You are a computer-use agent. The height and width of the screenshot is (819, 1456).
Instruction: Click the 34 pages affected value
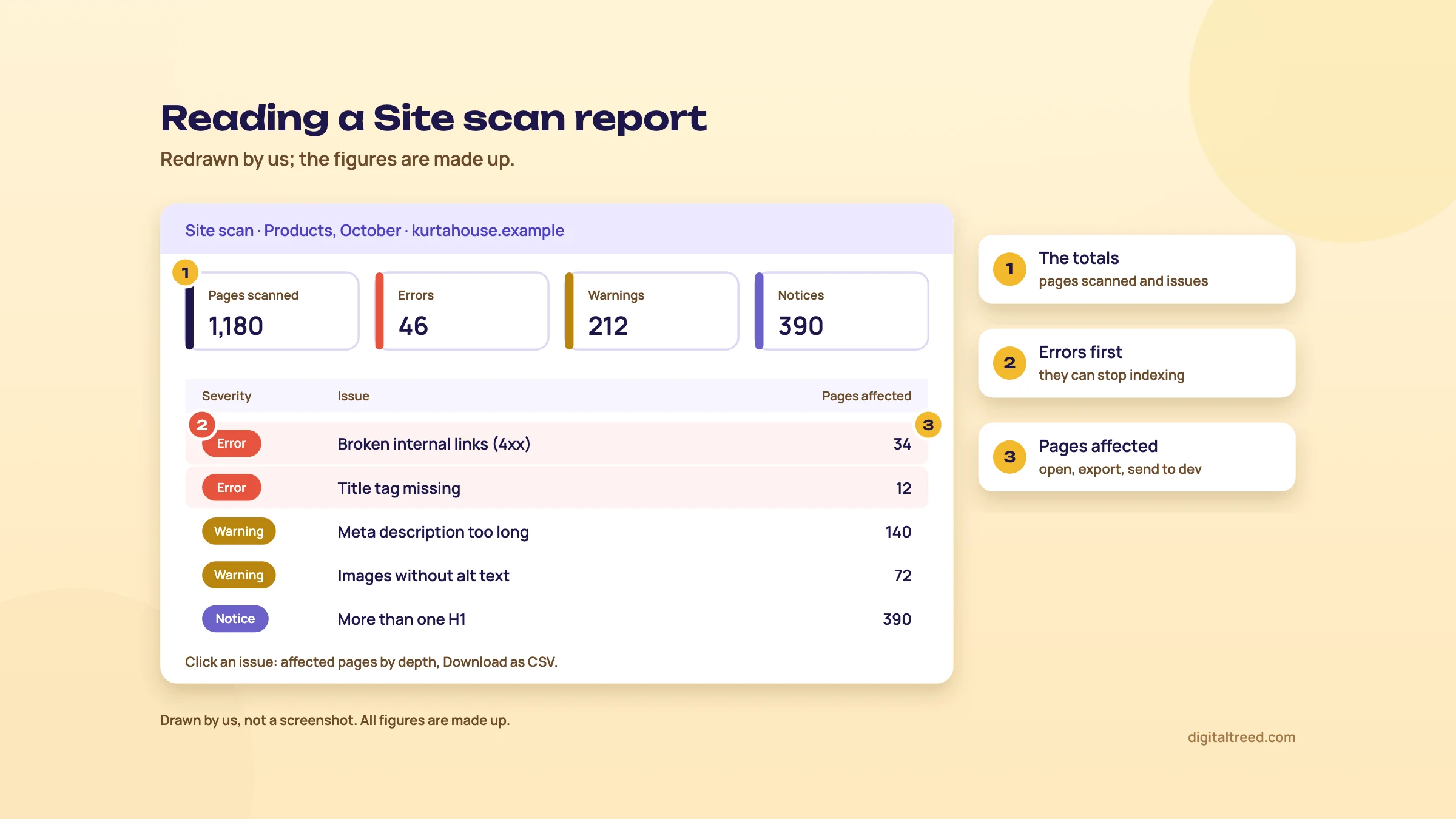(x=902, y=444)
